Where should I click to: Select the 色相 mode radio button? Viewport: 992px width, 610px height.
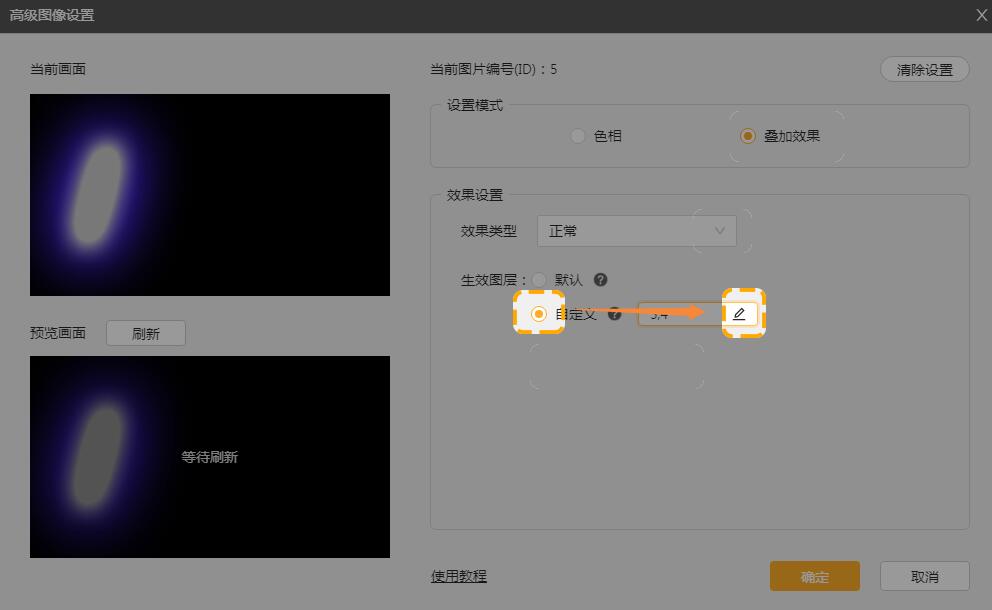pos(578,136)
